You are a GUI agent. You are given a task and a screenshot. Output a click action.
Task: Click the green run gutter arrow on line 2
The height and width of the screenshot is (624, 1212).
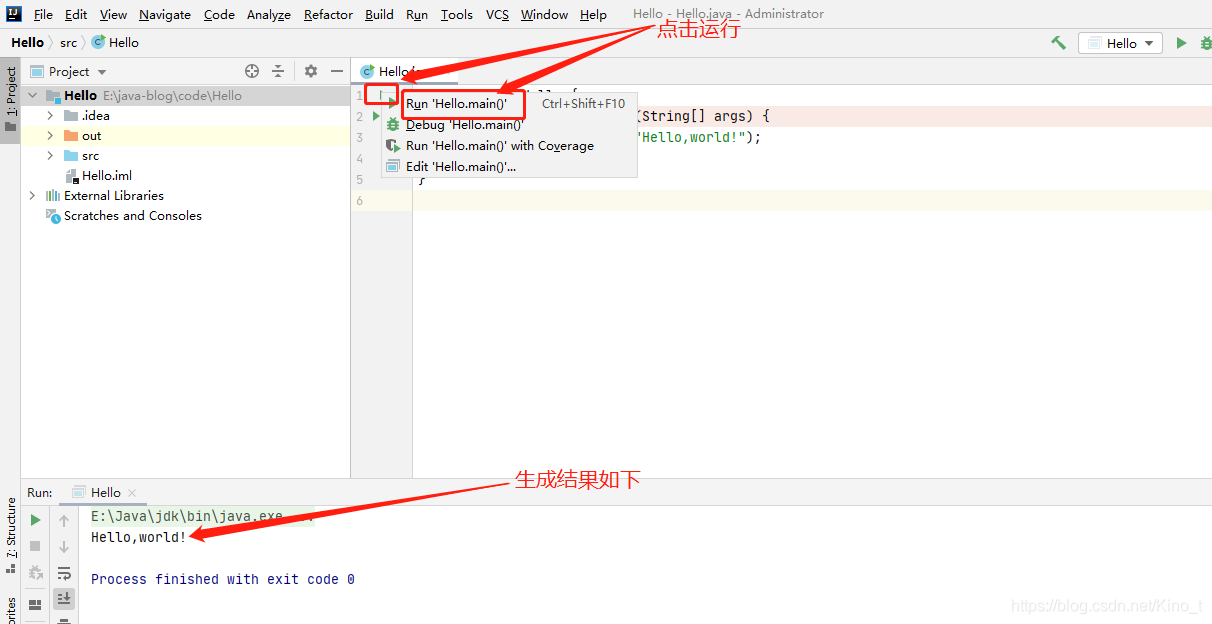377,116
